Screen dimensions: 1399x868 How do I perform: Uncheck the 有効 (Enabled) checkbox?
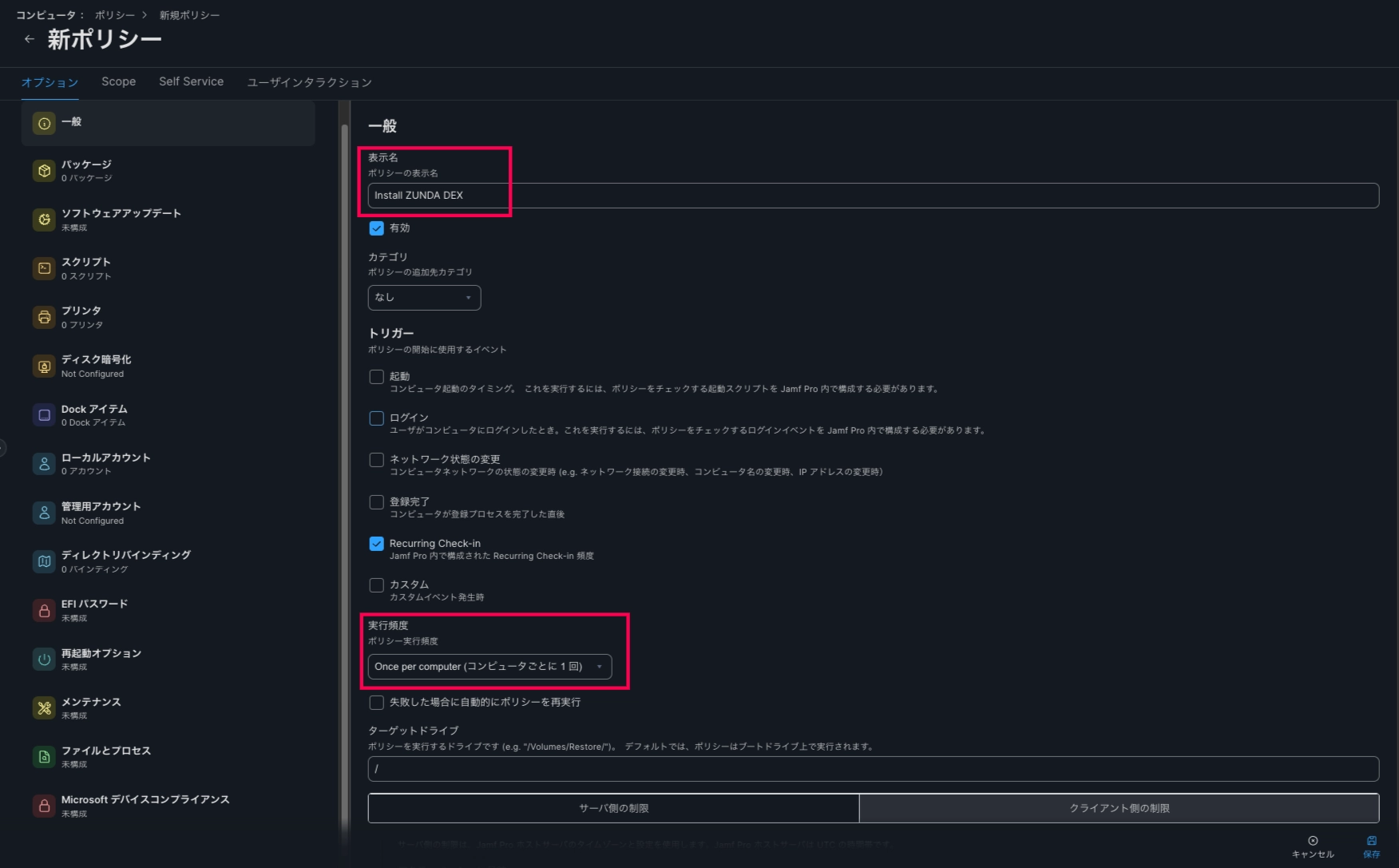click(376, 228)
